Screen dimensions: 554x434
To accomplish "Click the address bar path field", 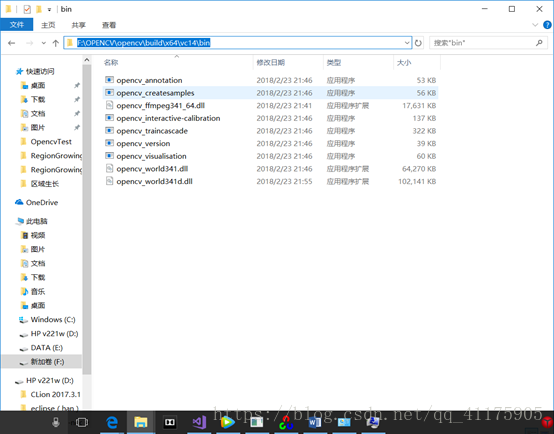I will [x=237, y=43].
